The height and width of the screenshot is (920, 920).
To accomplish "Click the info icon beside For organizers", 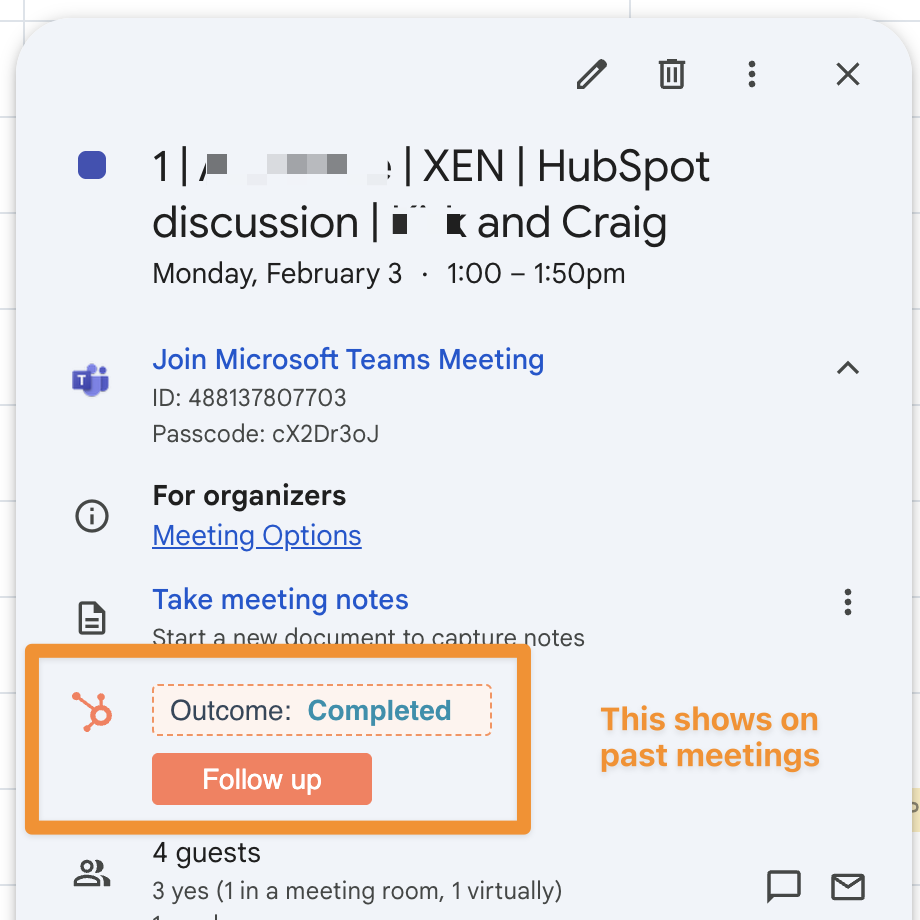I will tap(92, 516).
